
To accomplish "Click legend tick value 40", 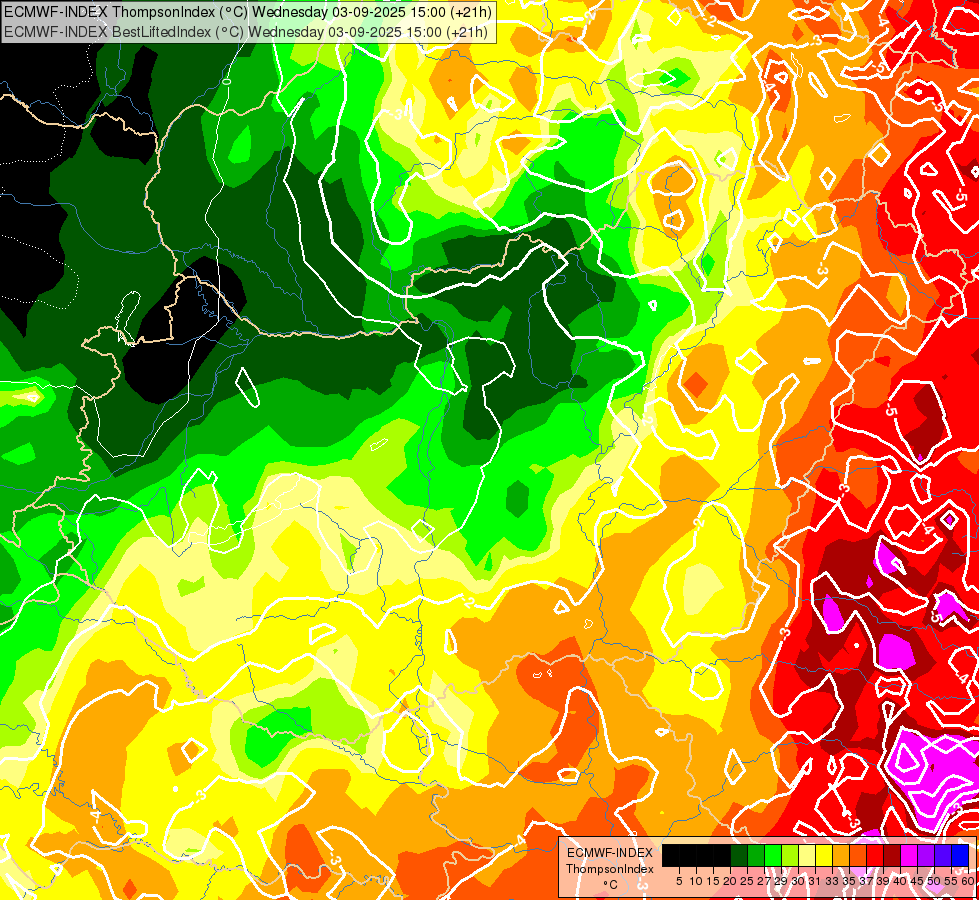I will 900,881.
